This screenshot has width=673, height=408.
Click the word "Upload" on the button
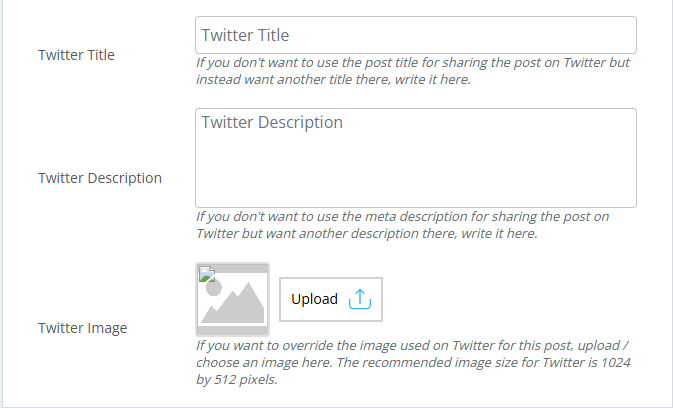point(314,299)
